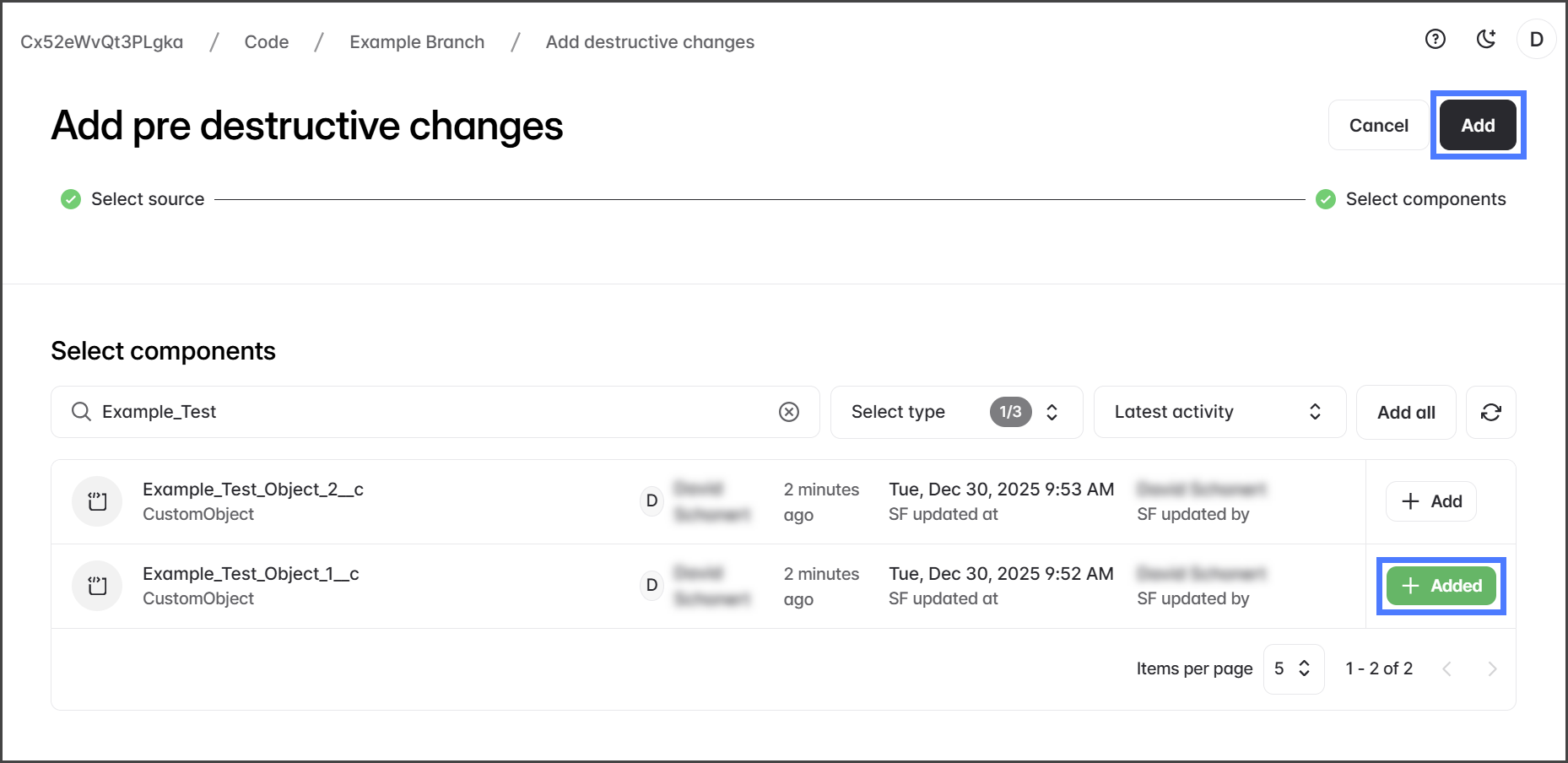Toggle dark mode moon icon
1568x763 pixels.
click(1485, 39)
